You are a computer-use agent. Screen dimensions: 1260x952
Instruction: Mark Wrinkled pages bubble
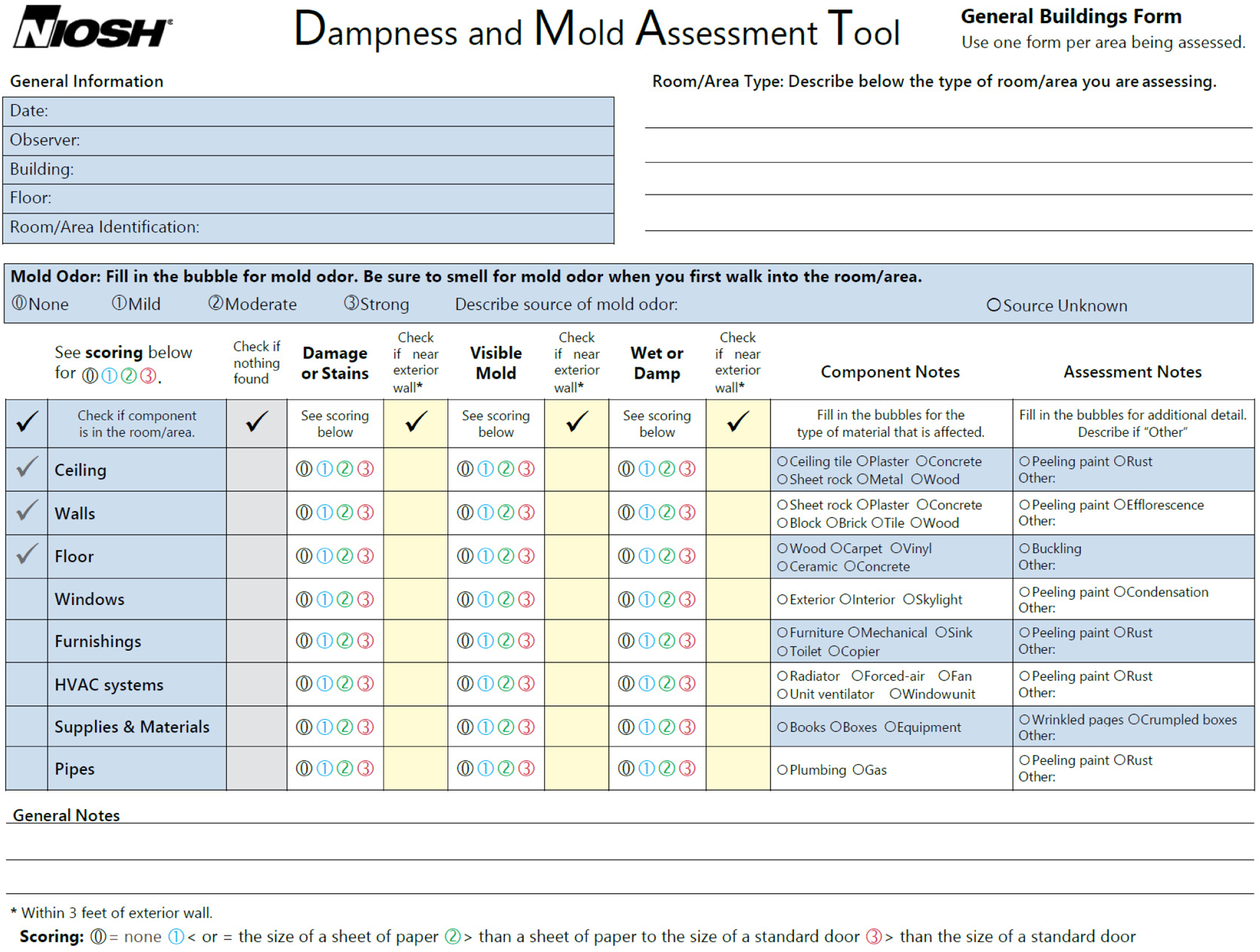click(1024, 719)
